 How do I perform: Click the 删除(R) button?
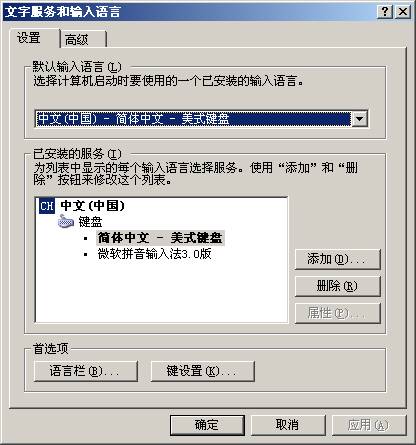pos(337,286)
